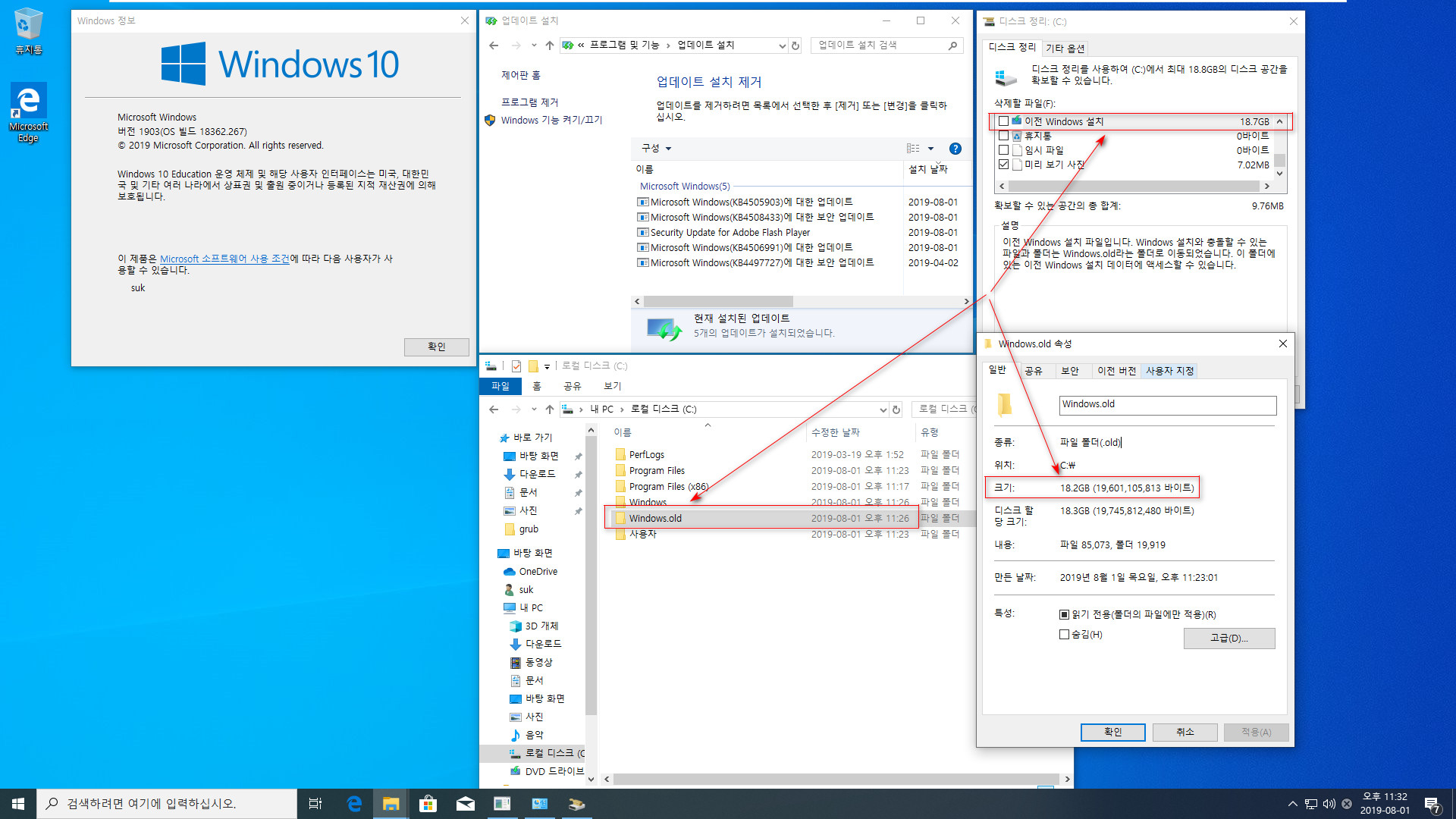Uncheck the Thumbnails cleanup checkbox
Screen dimensions: 1456x819
point(1003,165)
